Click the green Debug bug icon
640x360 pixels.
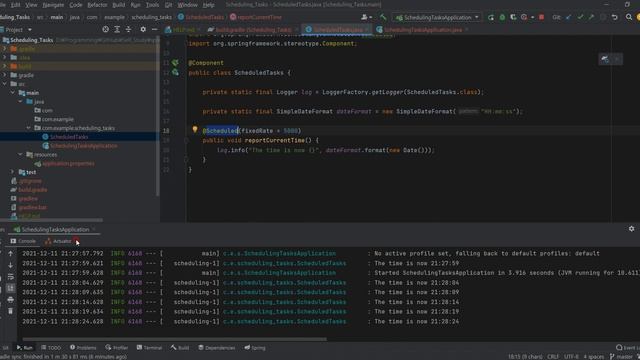tap(502, 17)
